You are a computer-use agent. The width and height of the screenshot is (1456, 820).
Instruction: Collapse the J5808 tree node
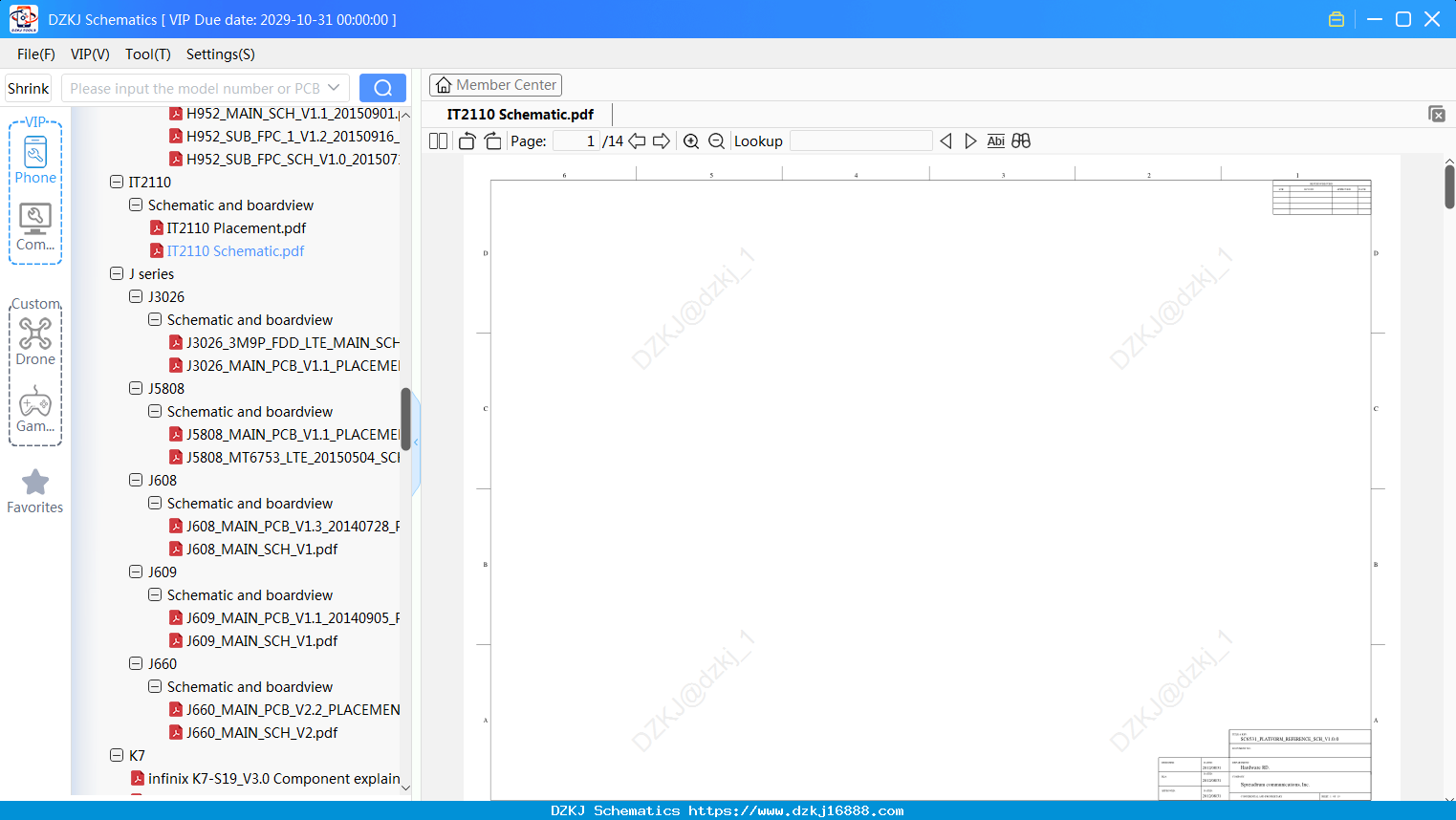136,388
